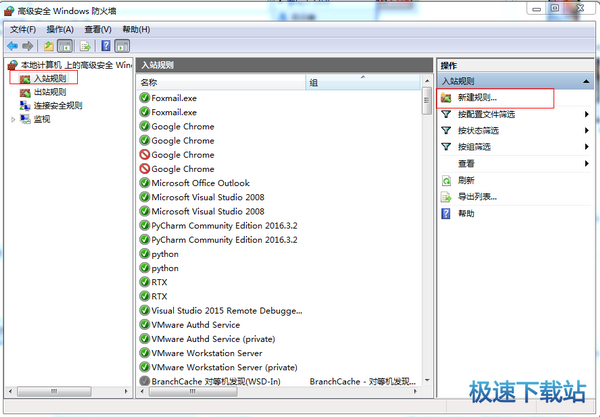Click the Forward arrow toolbar icon
The image size is (600, 417).
coord(27,46)
